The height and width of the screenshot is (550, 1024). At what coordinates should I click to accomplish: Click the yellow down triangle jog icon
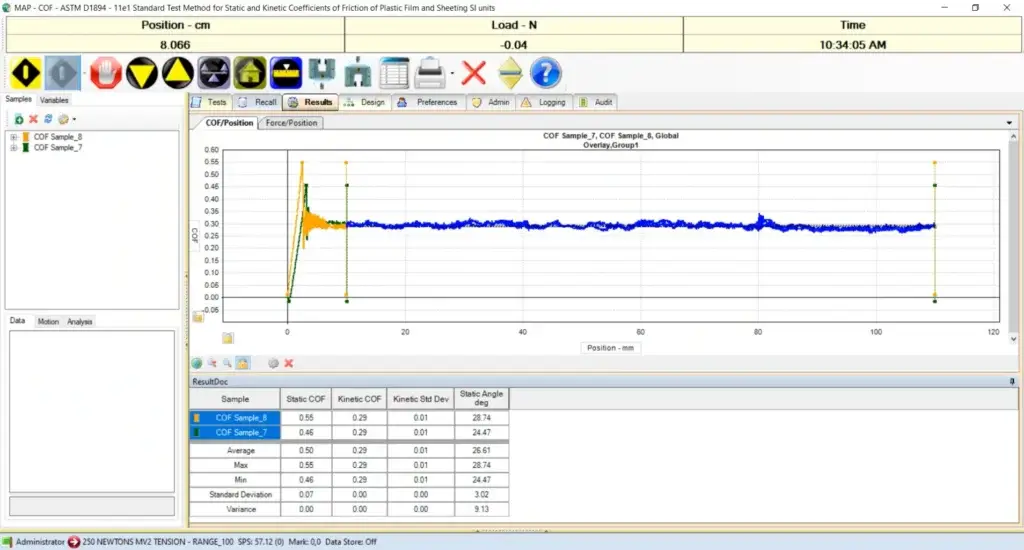pos(142,73)
